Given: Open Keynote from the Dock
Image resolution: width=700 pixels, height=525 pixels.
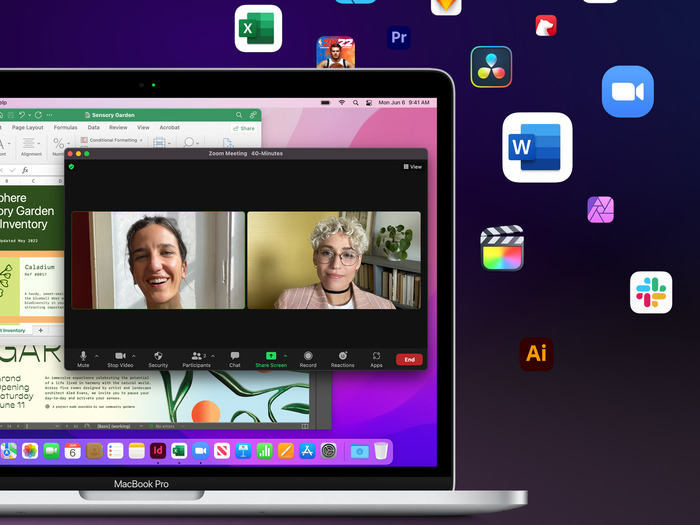Looking at the screenshot, I should tap(243, 451).
